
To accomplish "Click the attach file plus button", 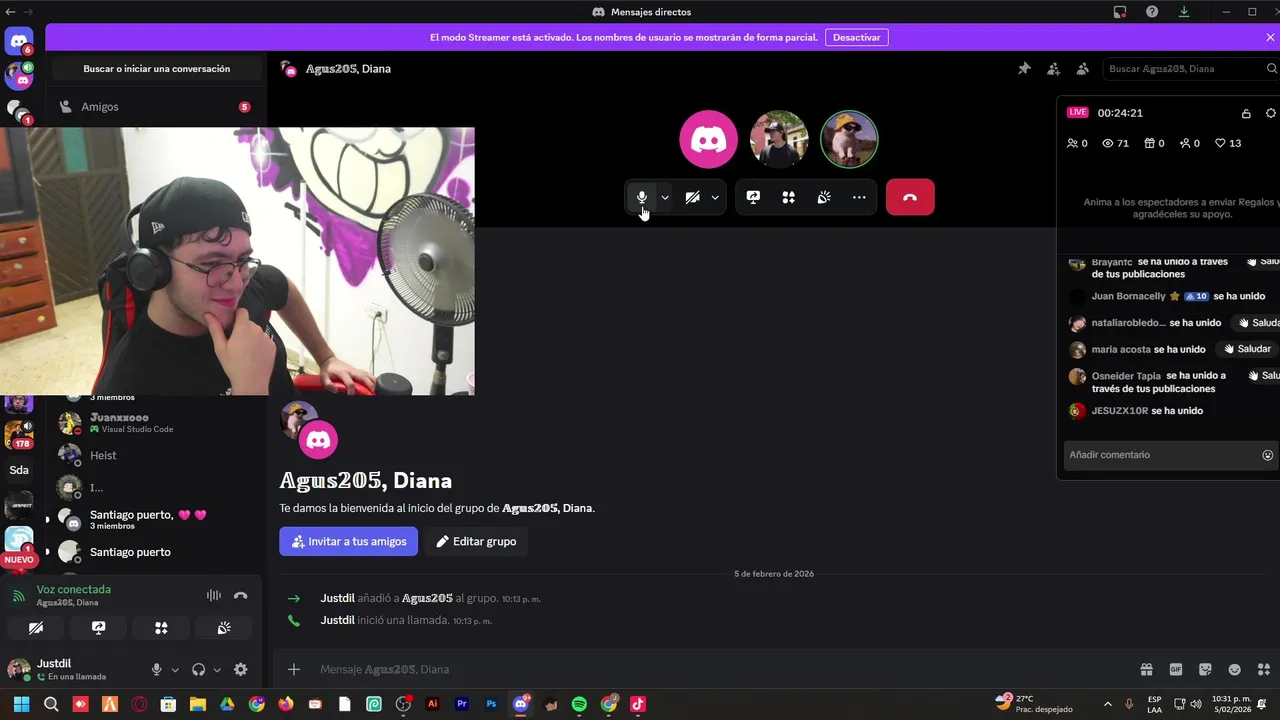I will [293, 669].
